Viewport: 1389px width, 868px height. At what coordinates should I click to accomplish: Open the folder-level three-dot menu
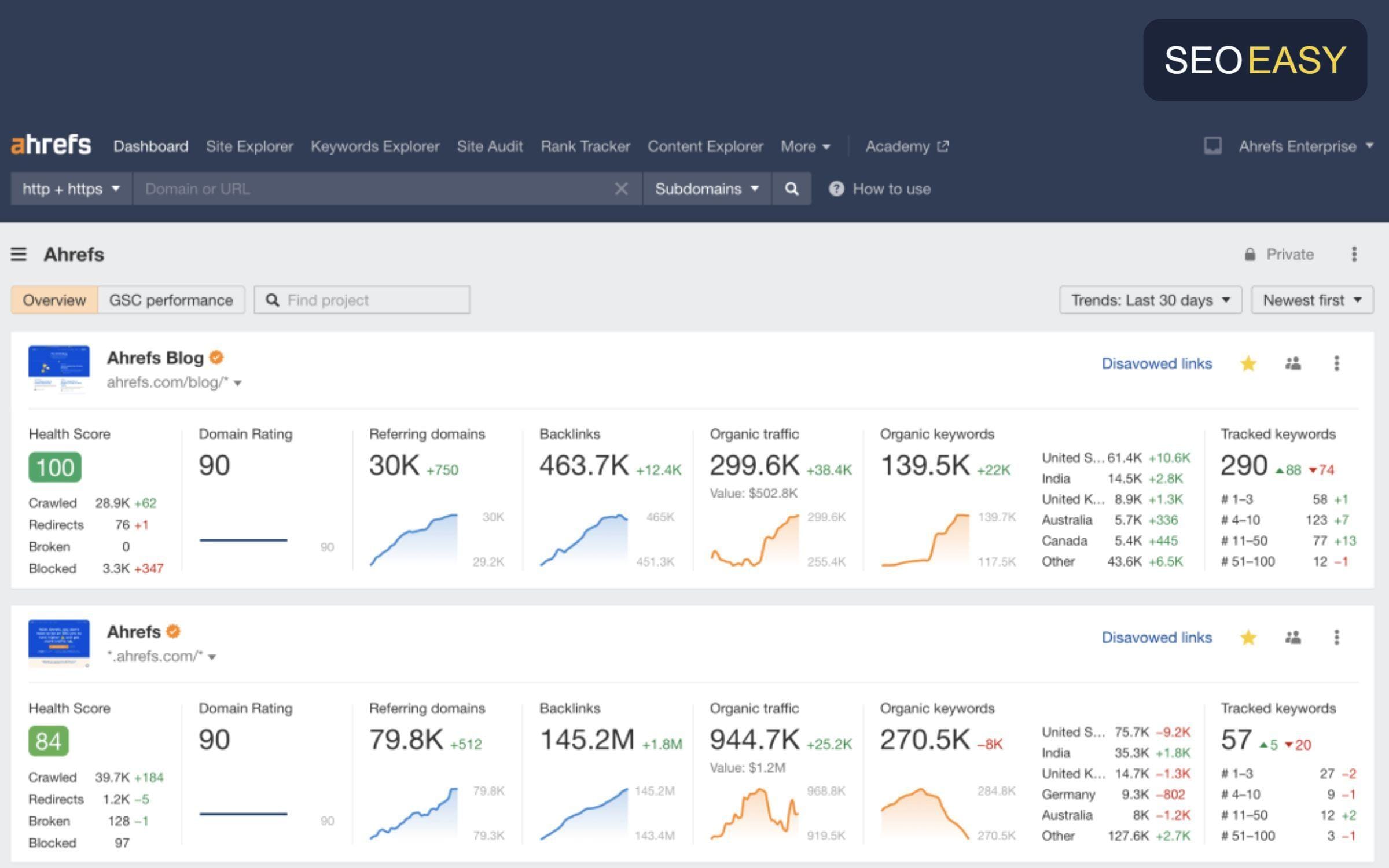1354,254
